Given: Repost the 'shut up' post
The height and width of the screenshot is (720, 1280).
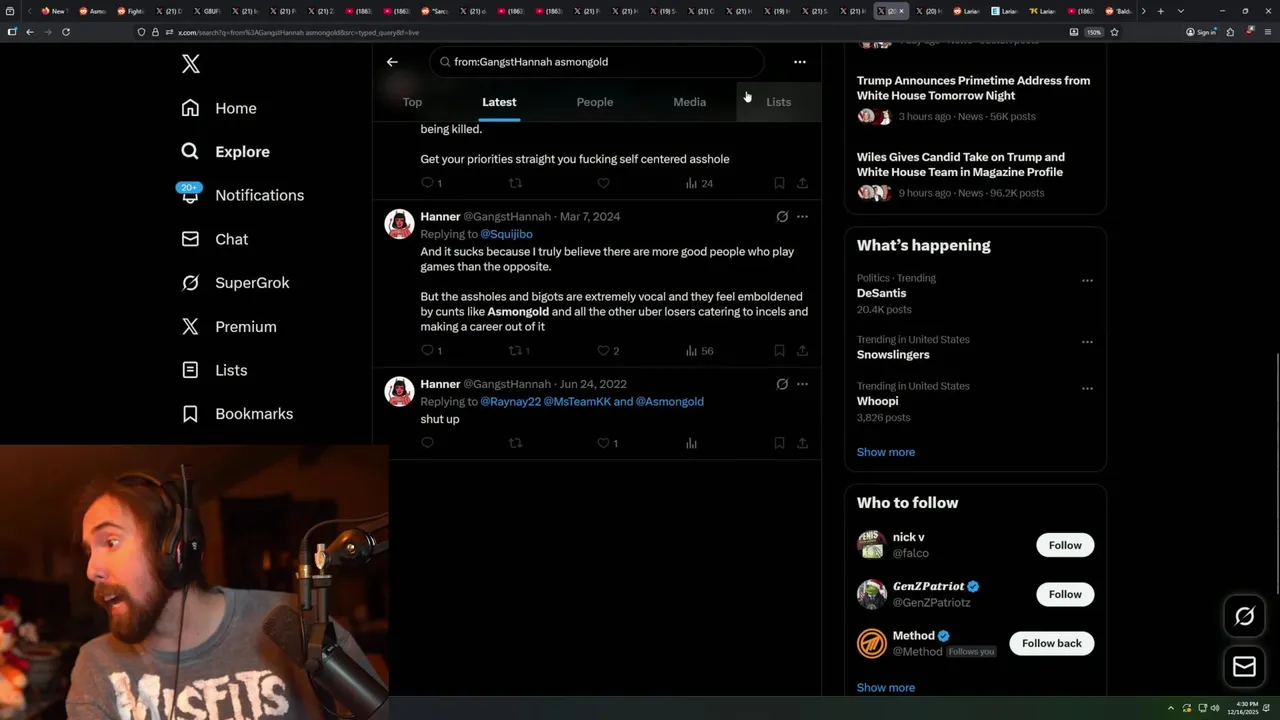Looking at the screenshot, I should click(516, 443).
